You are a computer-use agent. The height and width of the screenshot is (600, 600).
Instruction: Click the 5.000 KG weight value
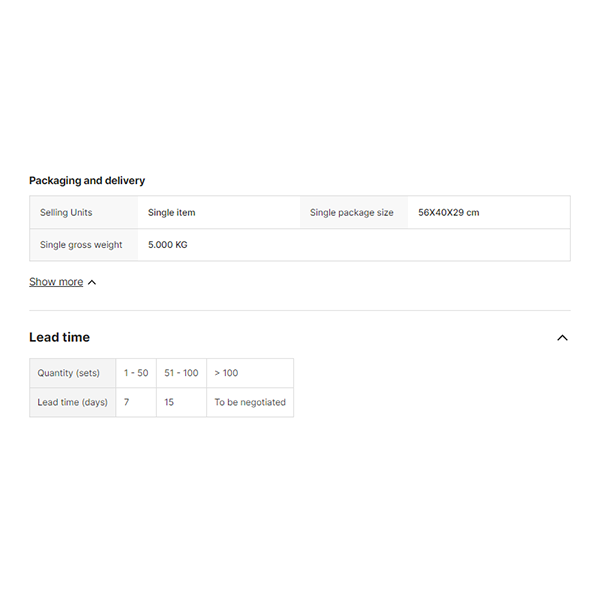tap(167, 245)
